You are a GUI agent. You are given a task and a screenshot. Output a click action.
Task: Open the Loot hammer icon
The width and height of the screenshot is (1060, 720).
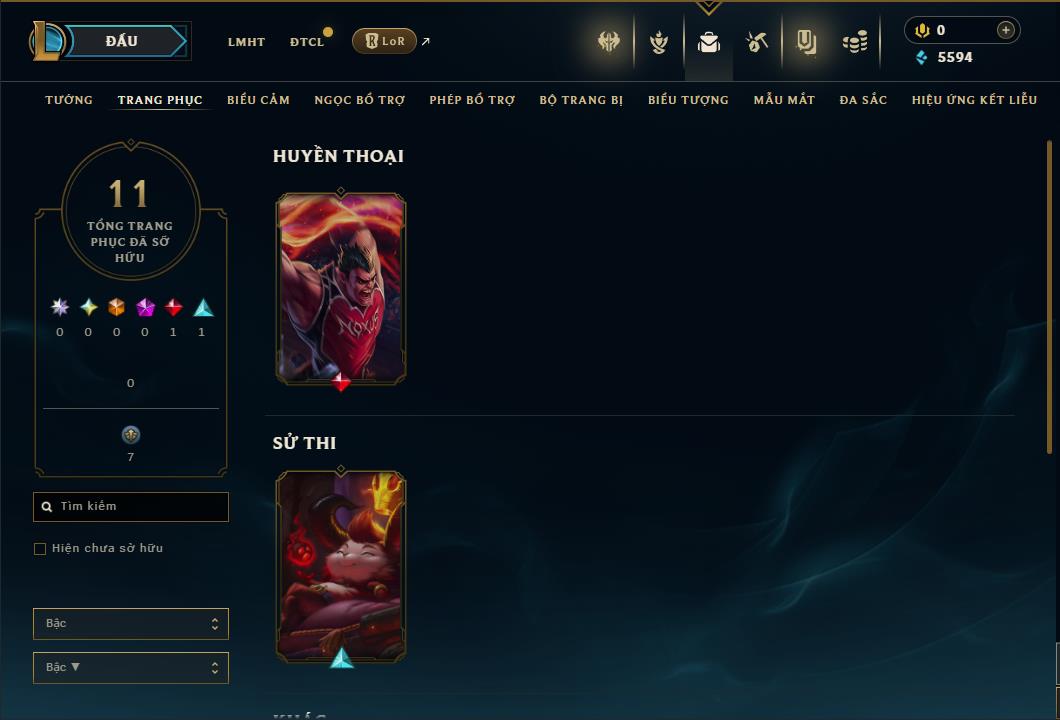tap(757, 42)
